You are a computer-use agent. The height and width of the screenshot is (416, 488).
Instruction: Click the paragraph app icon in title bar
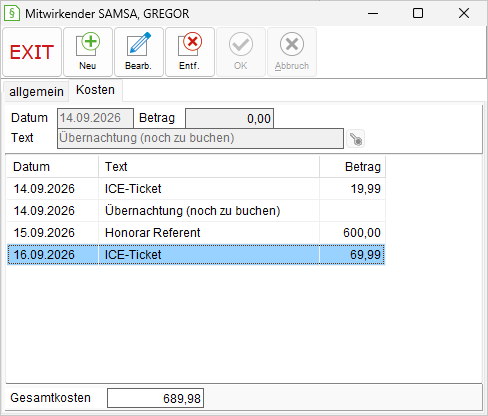[12, 13]
